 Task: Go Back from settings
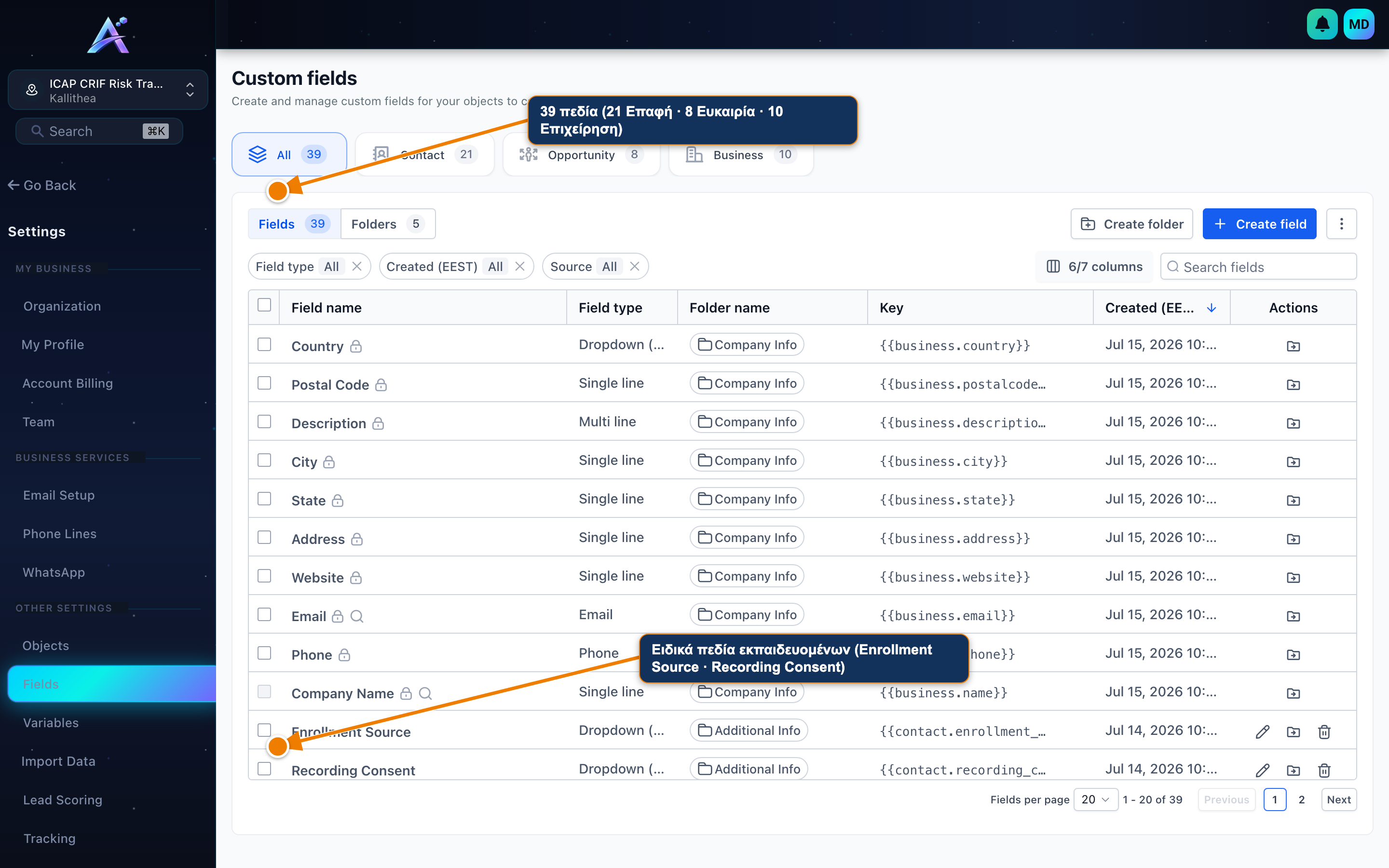coord(42,185)
